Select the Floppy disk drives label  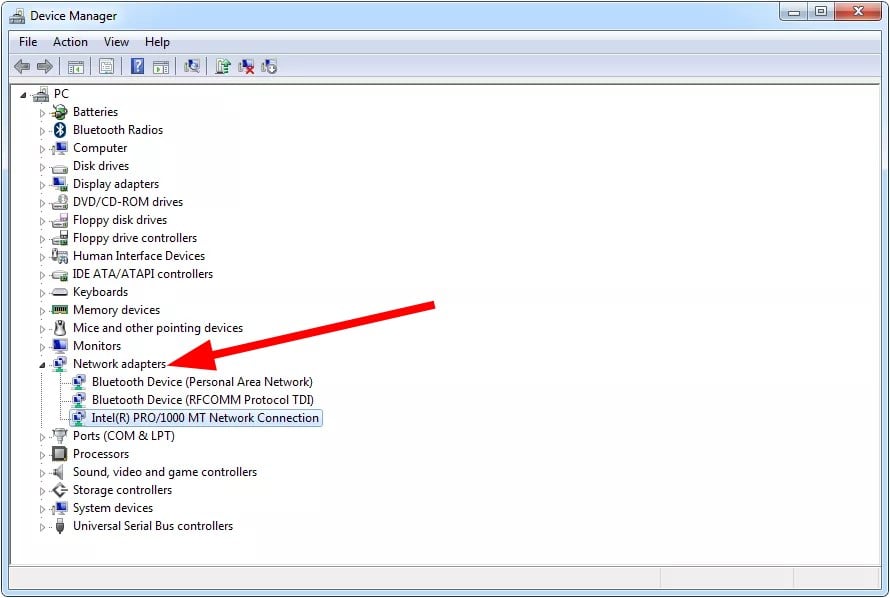(x=120, y=220)
